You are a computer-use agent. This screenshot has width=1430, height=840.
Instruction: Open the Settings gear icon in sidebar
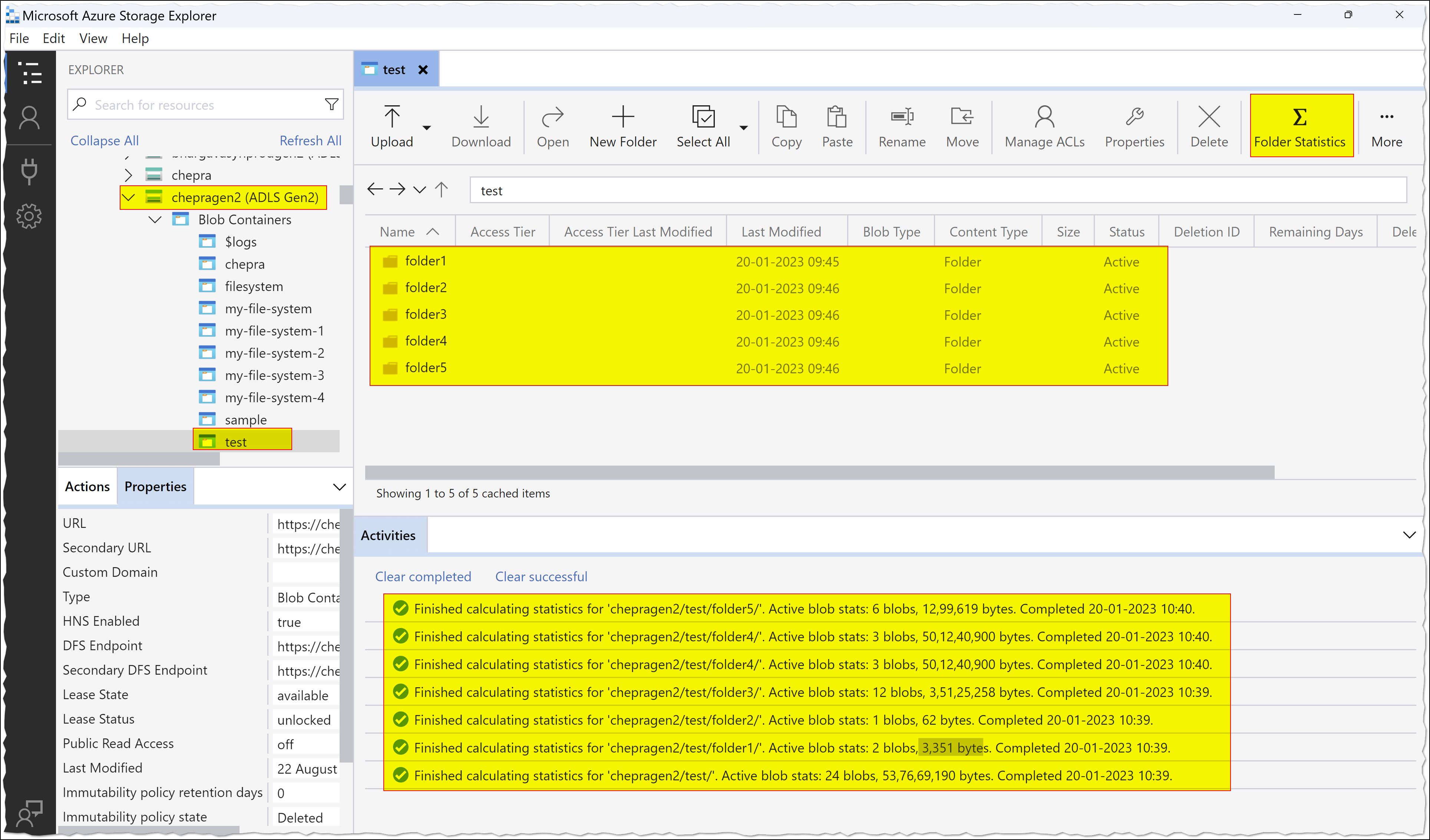coord(30,216)
